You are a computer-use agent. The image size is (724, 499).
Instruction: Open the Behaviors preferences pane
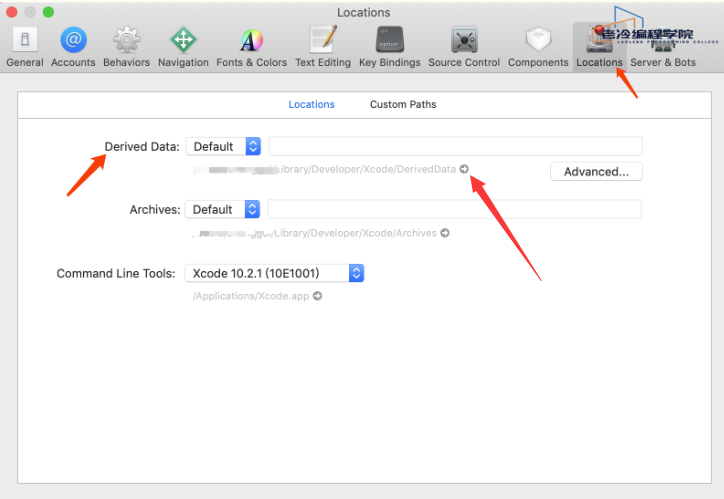pyautogui.click(x=127, y=47)
